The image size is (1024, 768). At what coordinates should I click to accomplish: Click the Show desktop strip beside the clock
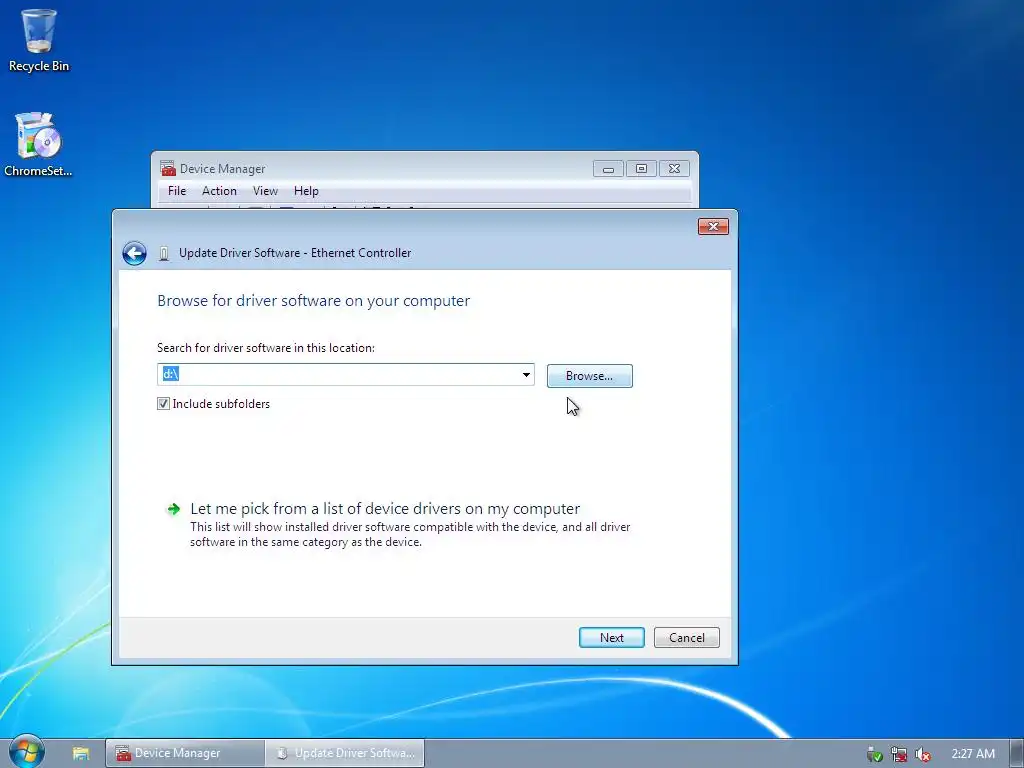coord(1017,753)
